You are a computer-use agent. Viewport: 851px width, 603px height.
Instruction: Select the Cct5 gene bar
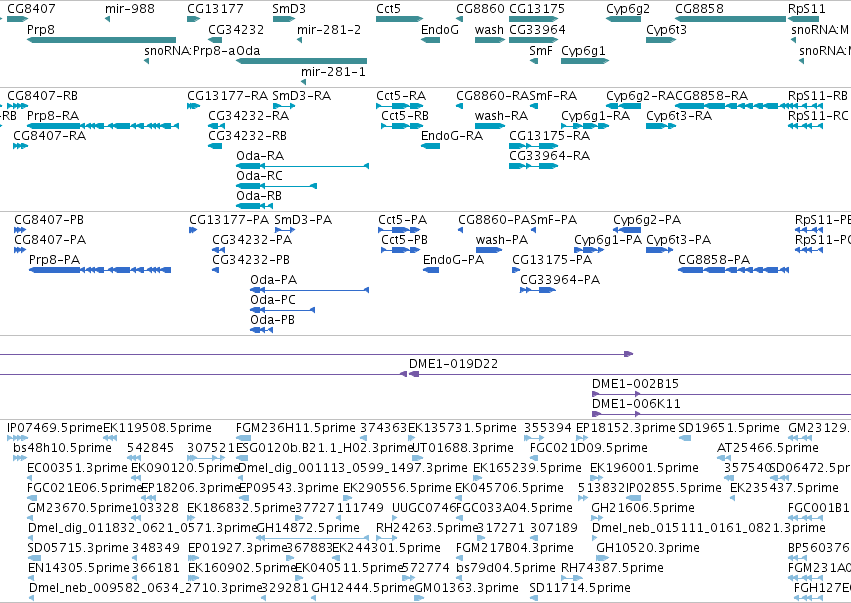(399, 19)
